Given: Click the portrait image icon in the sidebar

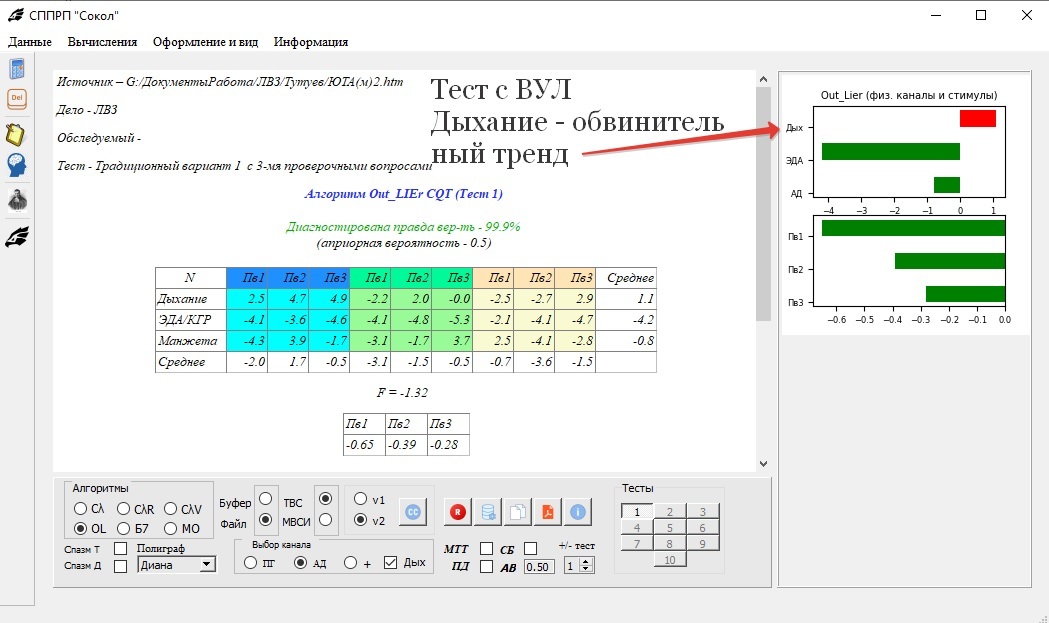Looking at the screenshot, I should coord(16,200).
